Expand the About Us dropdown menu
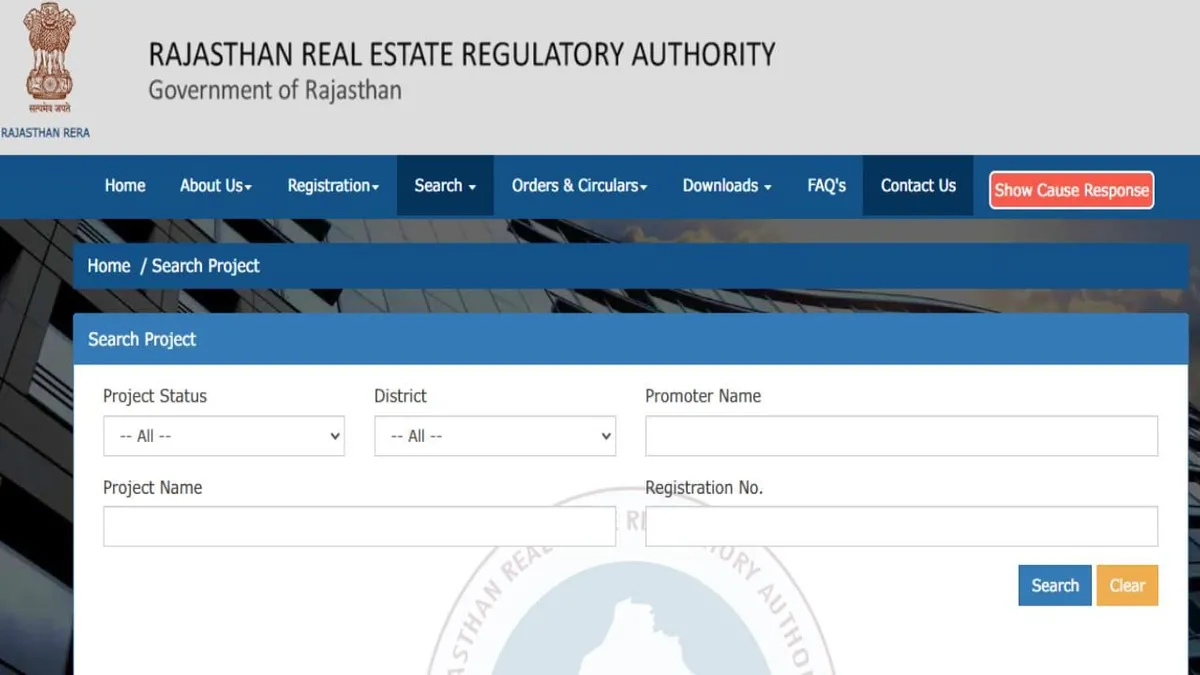1200x675 pixels. 215,186
